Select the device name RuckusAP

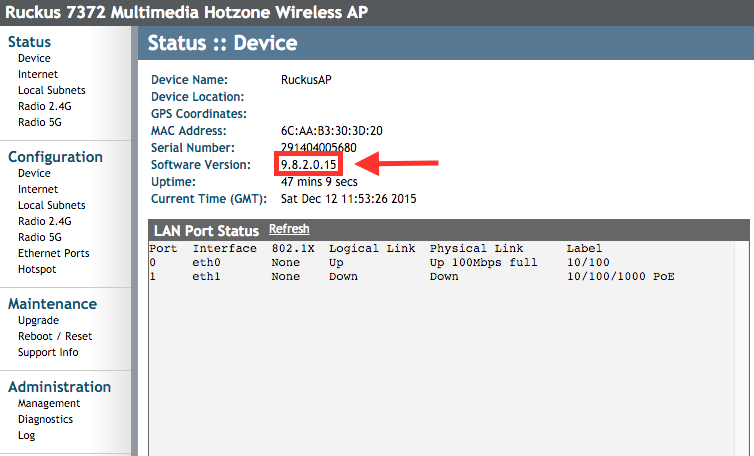306,80
